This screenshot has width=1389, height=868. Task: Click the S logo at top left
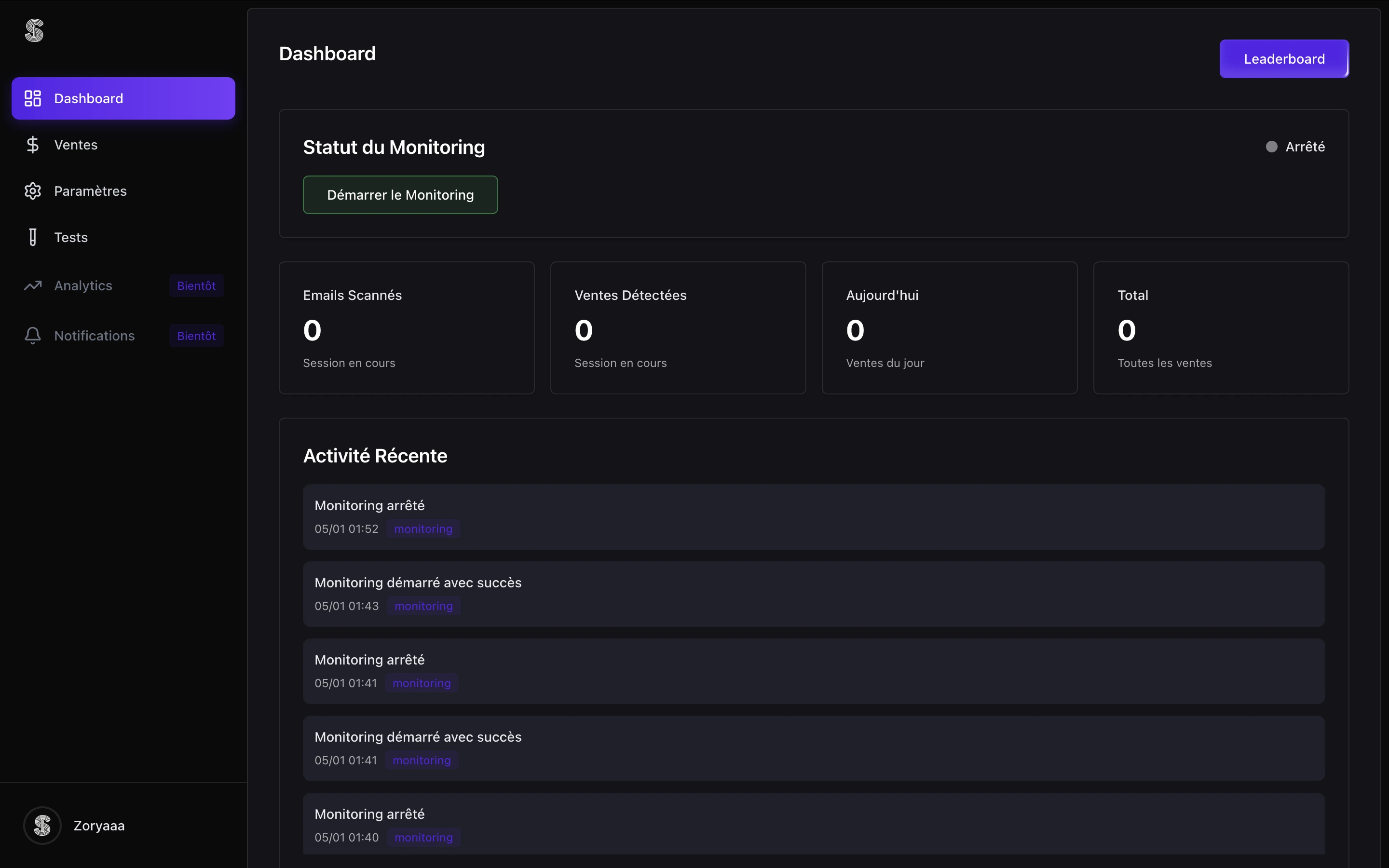point(34,30)
